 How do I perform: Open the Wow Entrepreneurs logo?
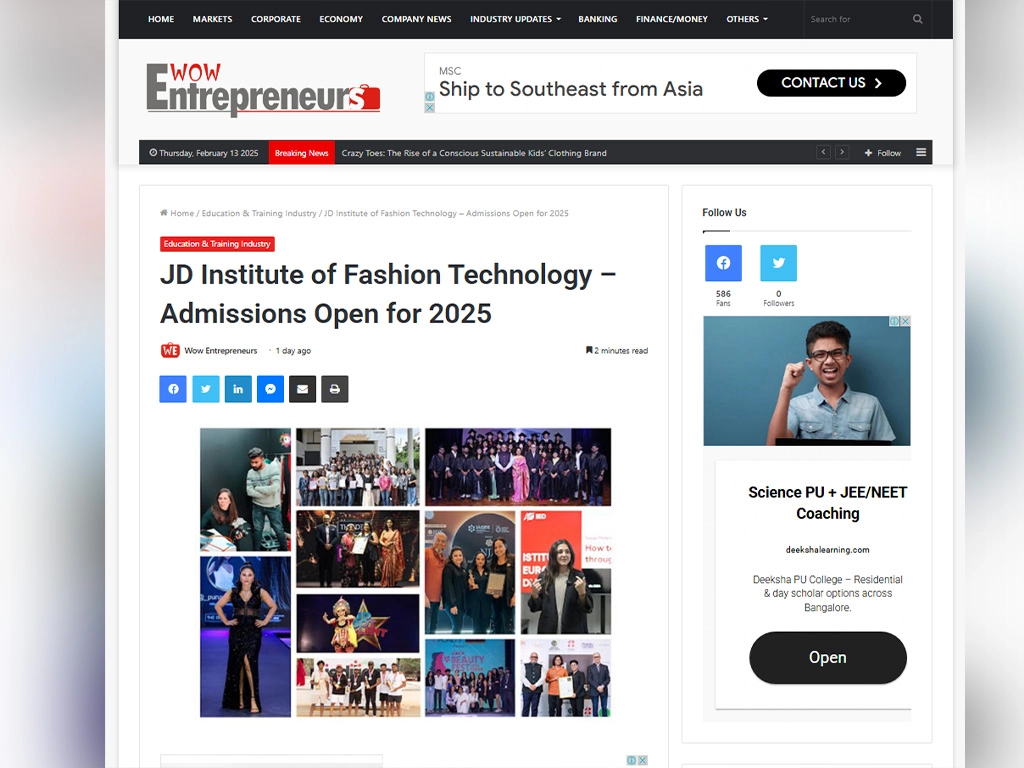pyautogui.click(x=263, y=89)
